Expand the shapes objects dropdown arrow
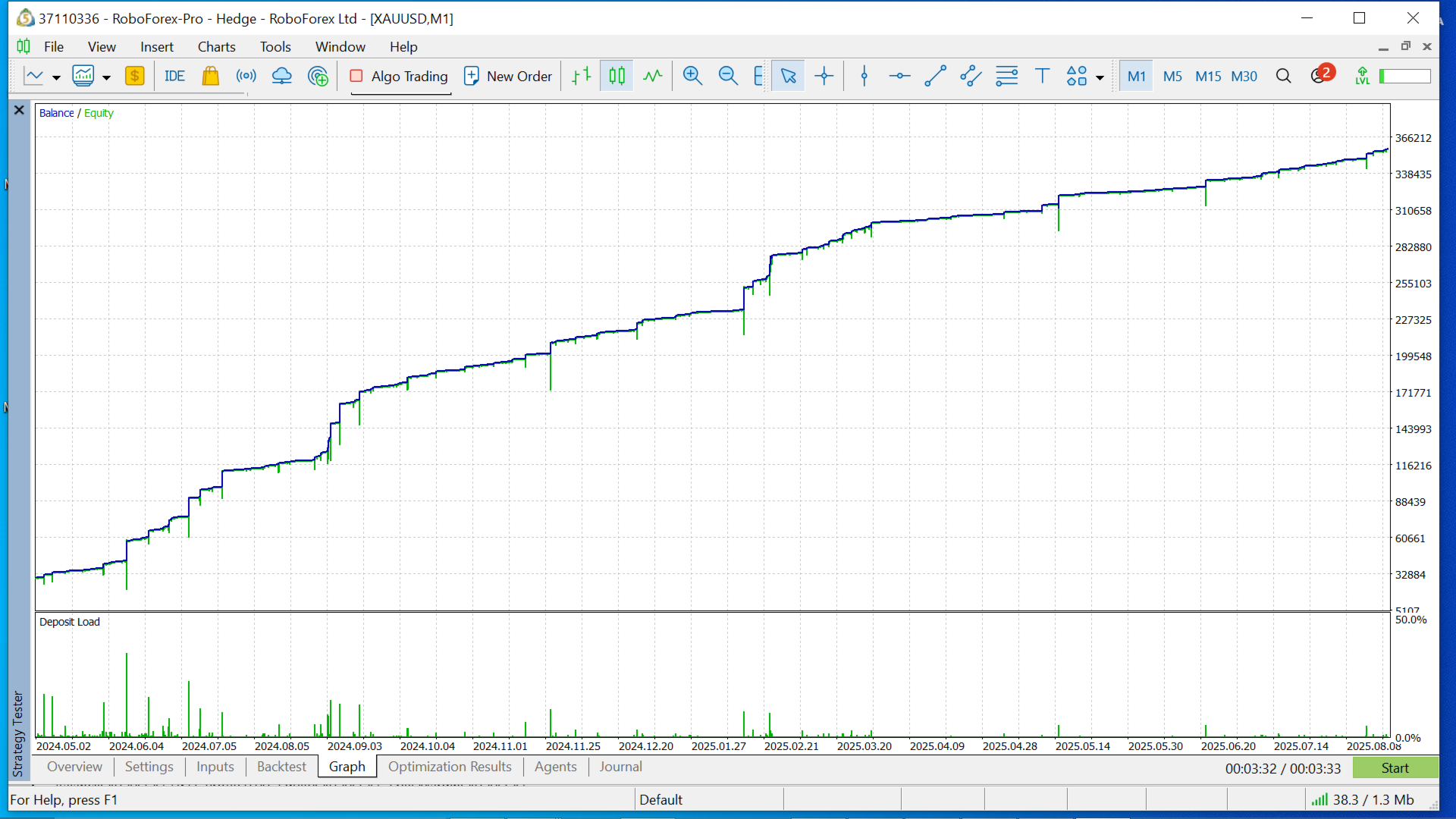 point(1100,77)
